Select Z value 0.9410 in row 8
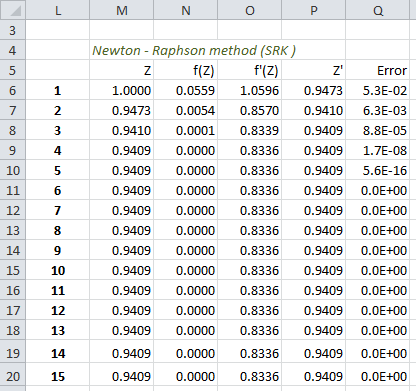Image resolution: width=416 pixels, height=391 pixels. click(x=122, y=130)
